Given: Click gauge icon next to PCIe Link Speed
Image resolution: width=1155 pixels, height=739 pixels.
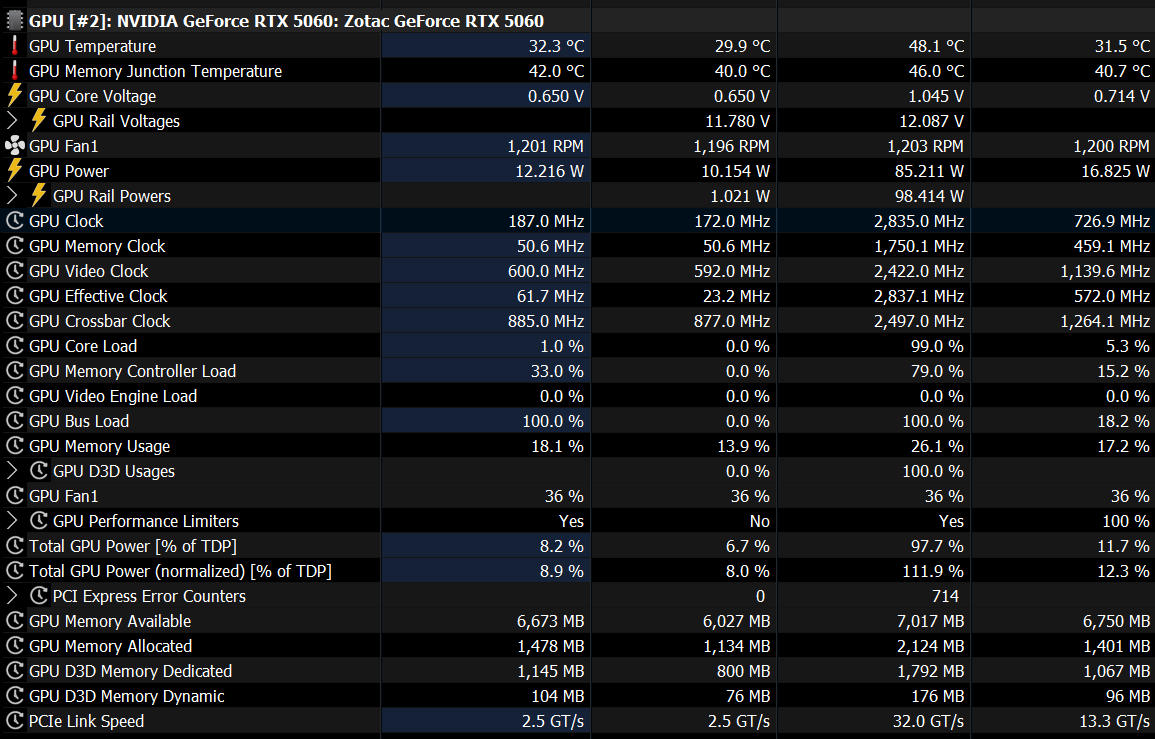Looking at the screenshot, I should [x=15, y=721].
